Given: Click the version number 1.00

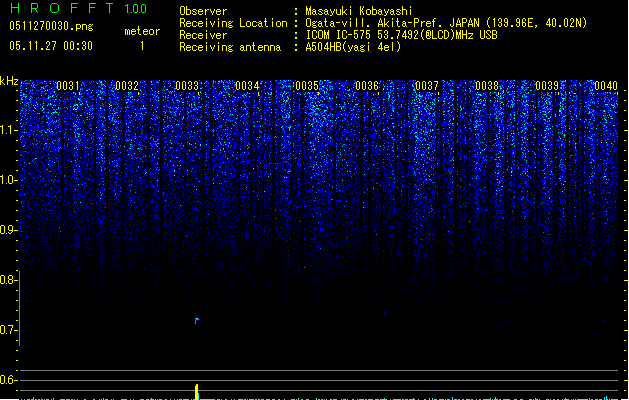Looking at the screenshot, I should 136,9.
